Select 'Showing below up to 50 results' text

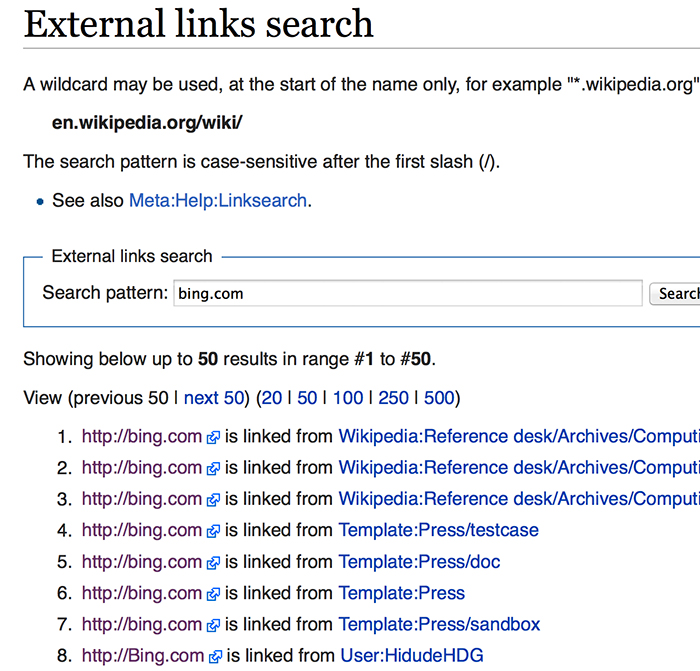click(x=229, y=359)
